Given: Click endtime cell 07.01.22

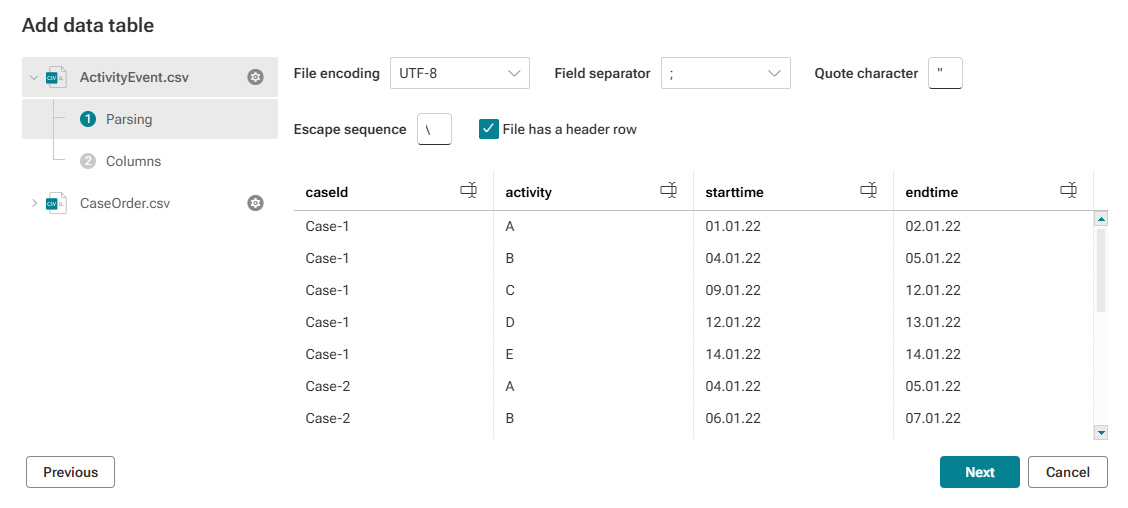Looking at the screenshot, I should (933, 418).
